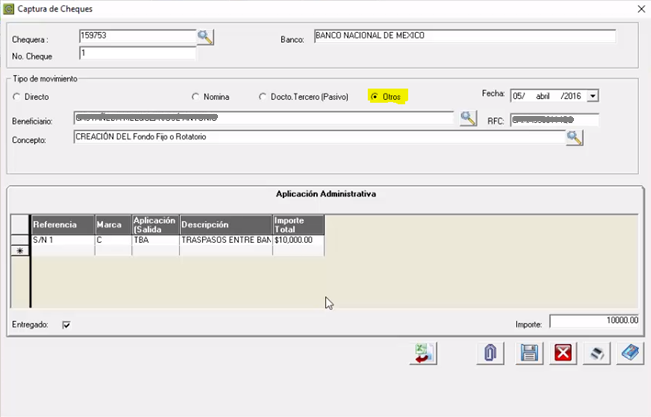This screenshot has width=651, height=417.
Task: Click the new row asterisk selector
Action: (19, 252)
